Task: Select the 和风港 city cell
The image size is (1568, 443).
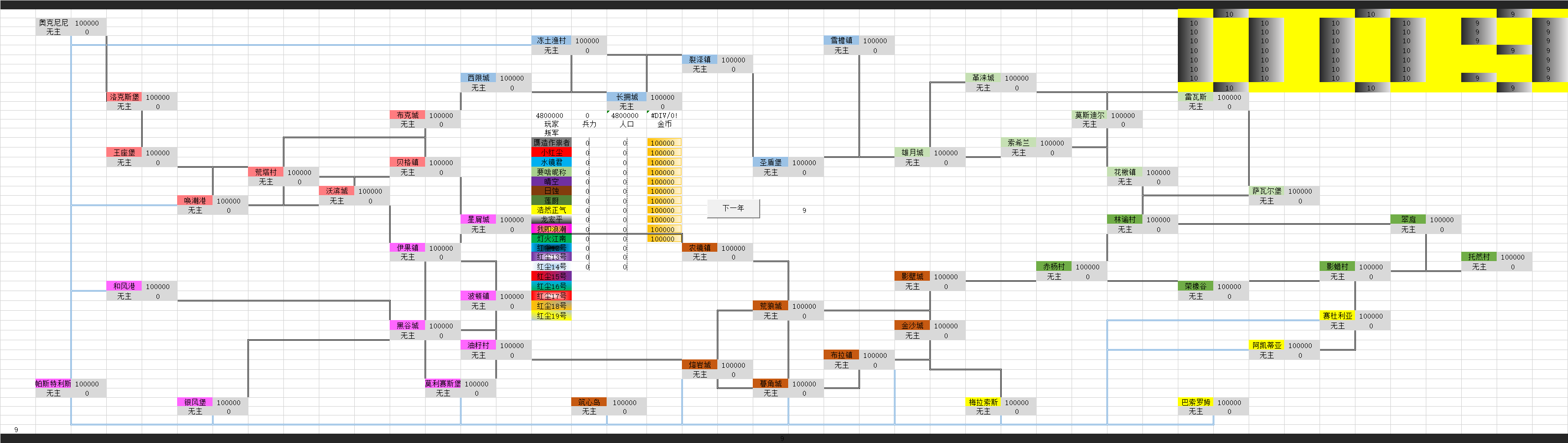Action: pos(124,286)
